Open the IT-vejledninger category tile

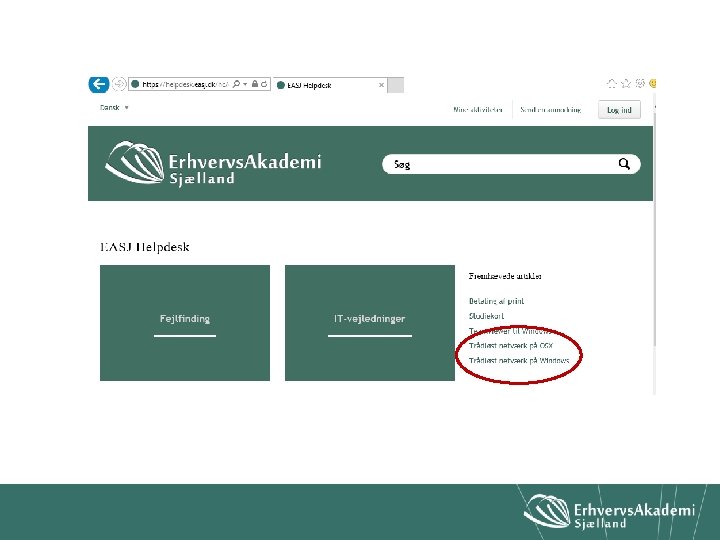pyautogui.click(x=370, y=323)
